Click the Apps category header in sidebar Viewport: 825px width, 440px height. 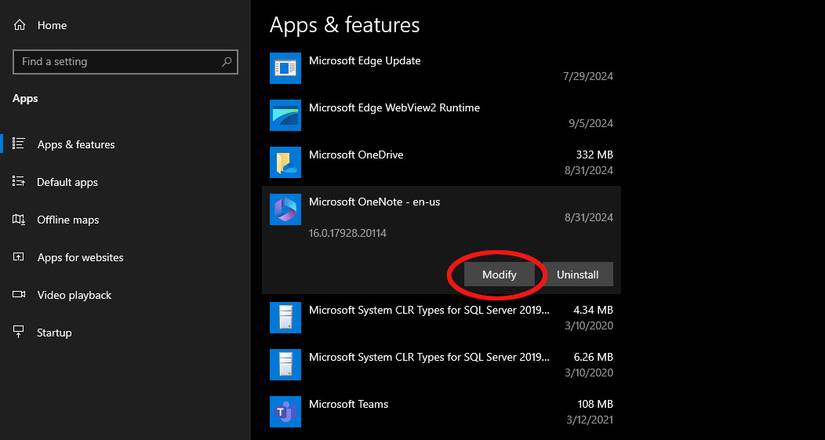click(25, 98)
